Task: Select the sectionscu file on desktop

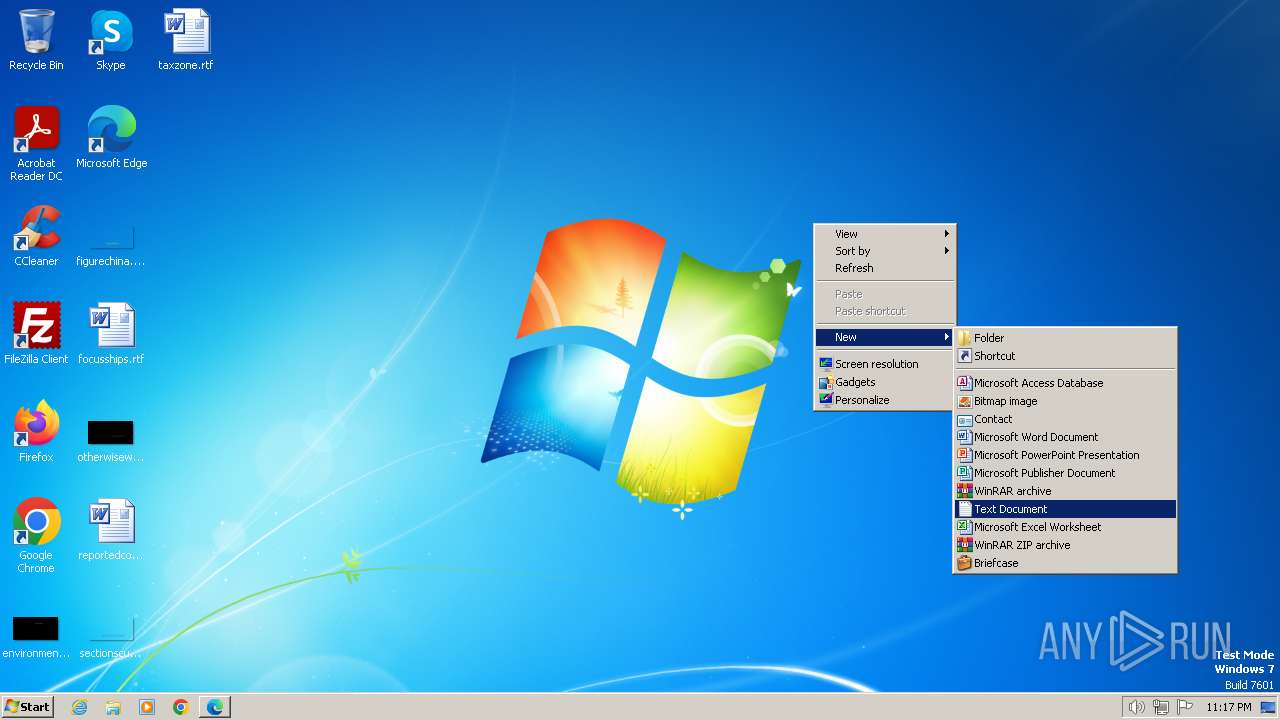Action: (x=111, y=638)
